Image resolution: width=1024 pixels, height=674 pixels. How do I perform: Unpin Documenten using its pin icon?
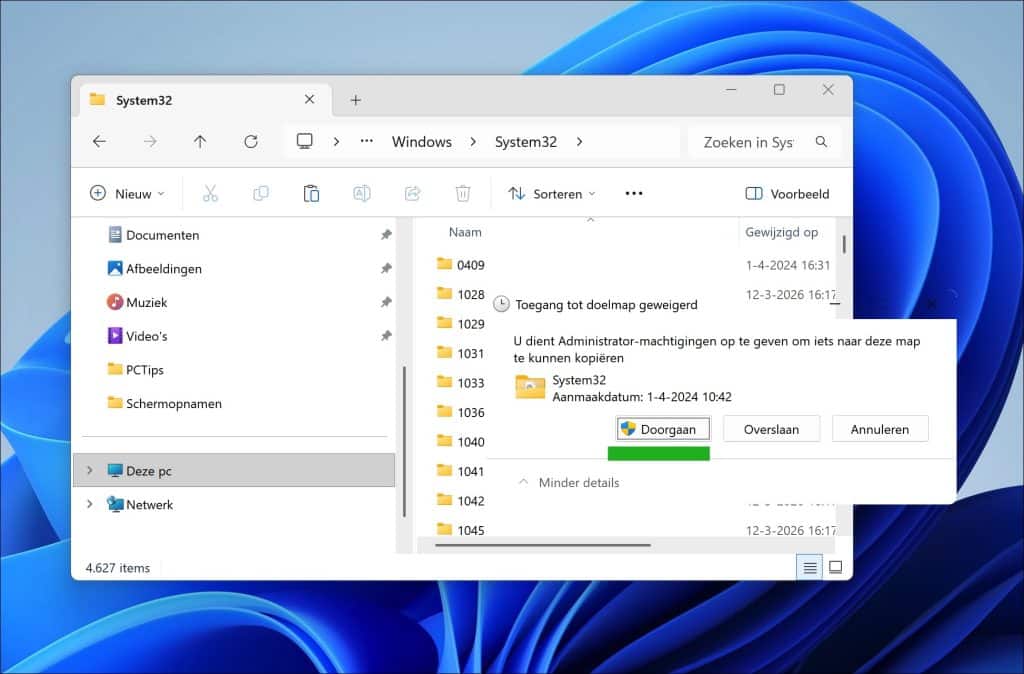[386, 234]
